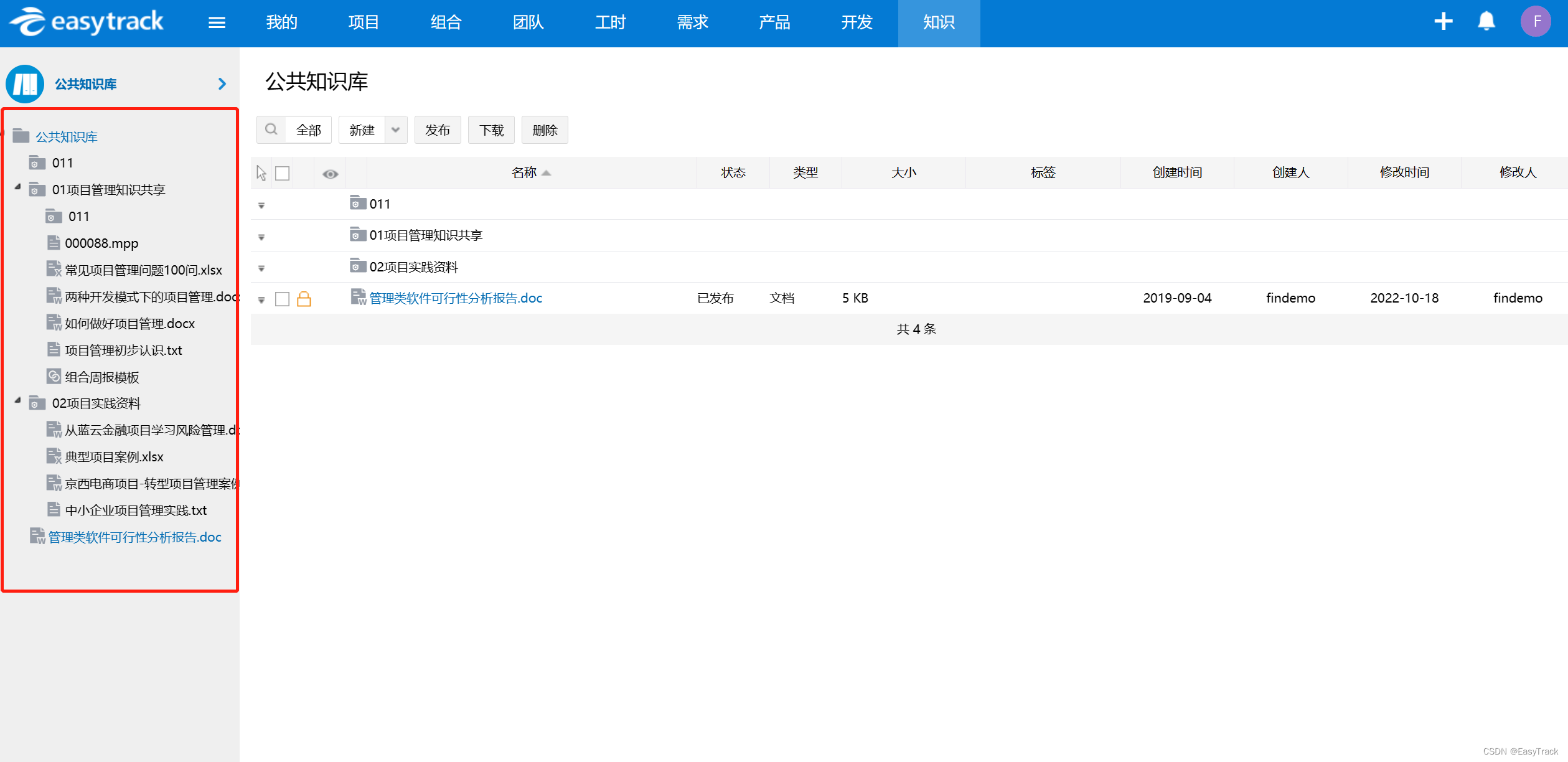Image resolution: width=1568 pixels, height=762 pixels.
Task: Click name column sort arrow
Action: [x=547, y=172]
